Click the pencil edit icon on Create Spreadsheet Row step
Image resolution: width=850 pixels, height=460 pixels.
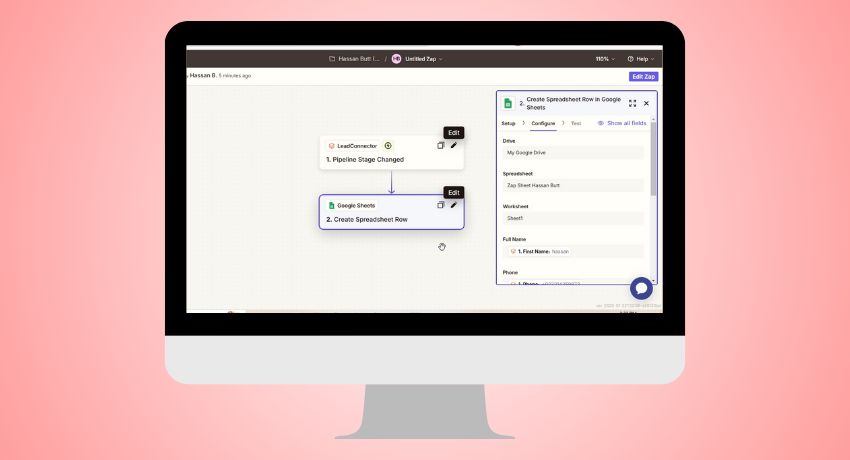pos(453,205)
